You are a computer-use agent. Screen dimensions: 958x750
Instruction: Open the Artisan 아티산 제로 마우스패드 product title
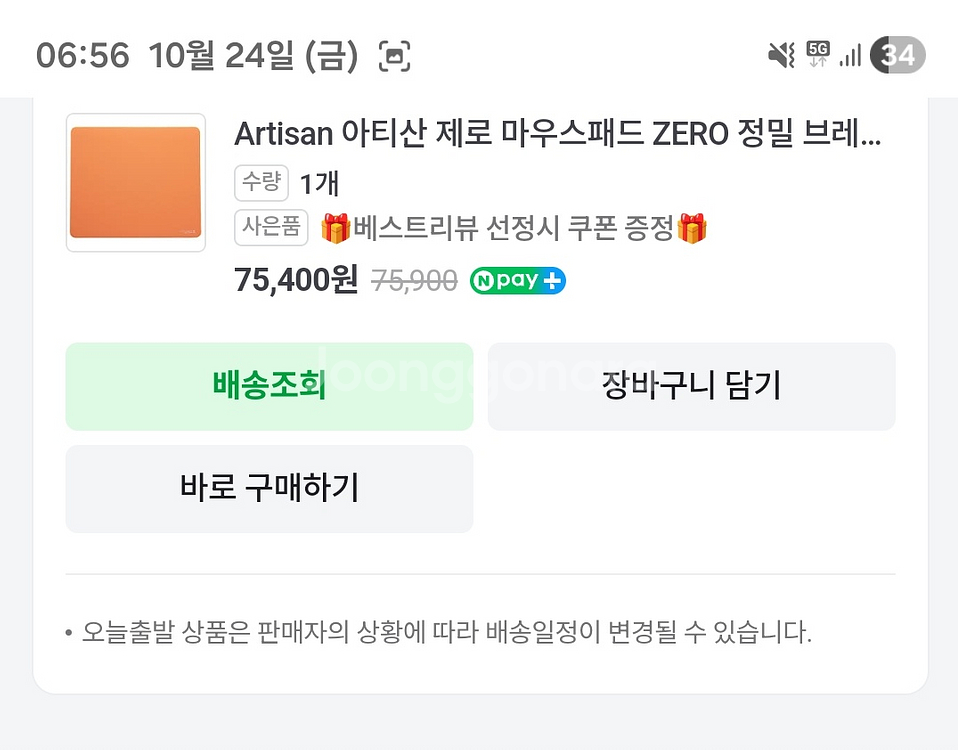point(557,134)
